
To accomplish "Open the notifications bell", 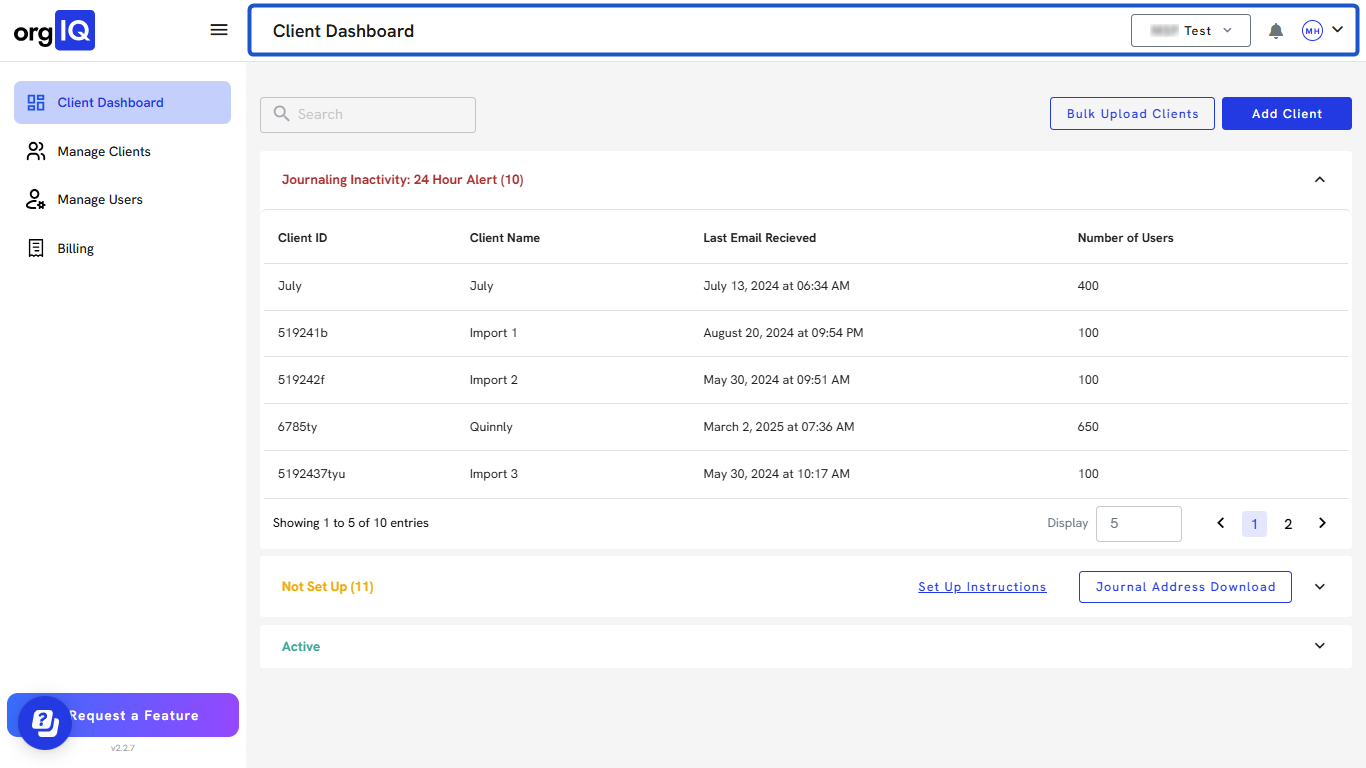I will [x=1276, y=31].
